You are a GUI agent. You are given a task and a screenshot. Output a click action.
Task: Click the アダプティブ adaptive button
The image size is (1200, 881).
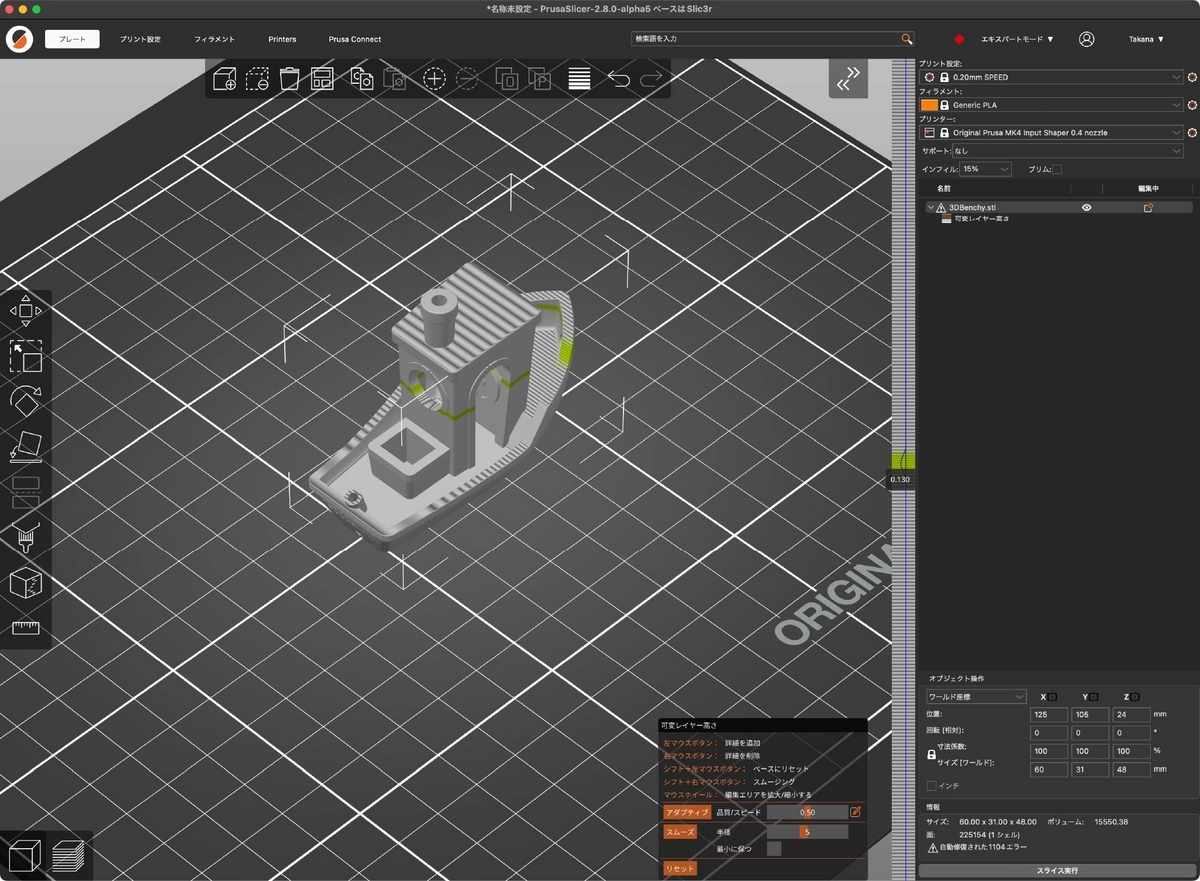(687, 812)
